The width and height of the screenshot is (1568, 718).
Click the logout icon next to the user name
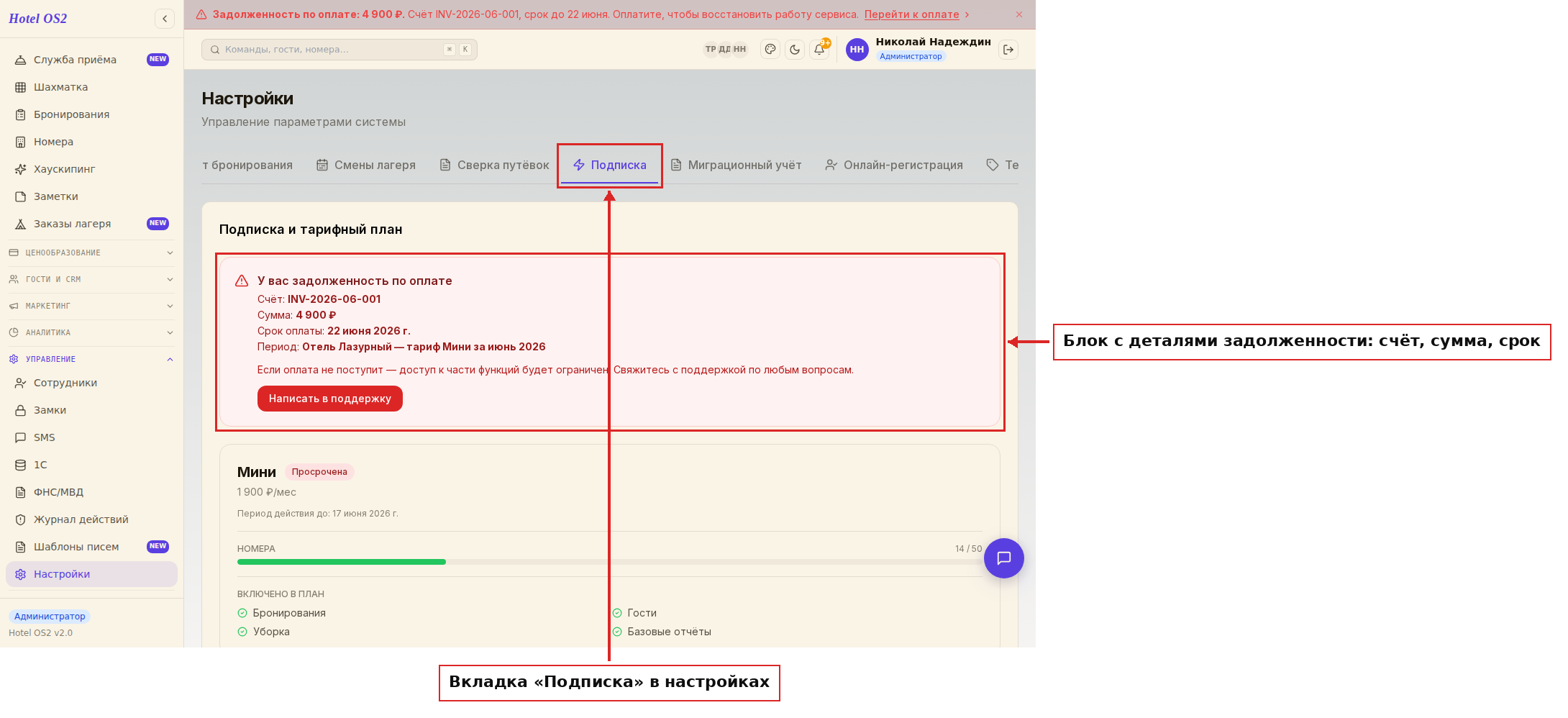pyautogui.click(x=1008, y=50)
